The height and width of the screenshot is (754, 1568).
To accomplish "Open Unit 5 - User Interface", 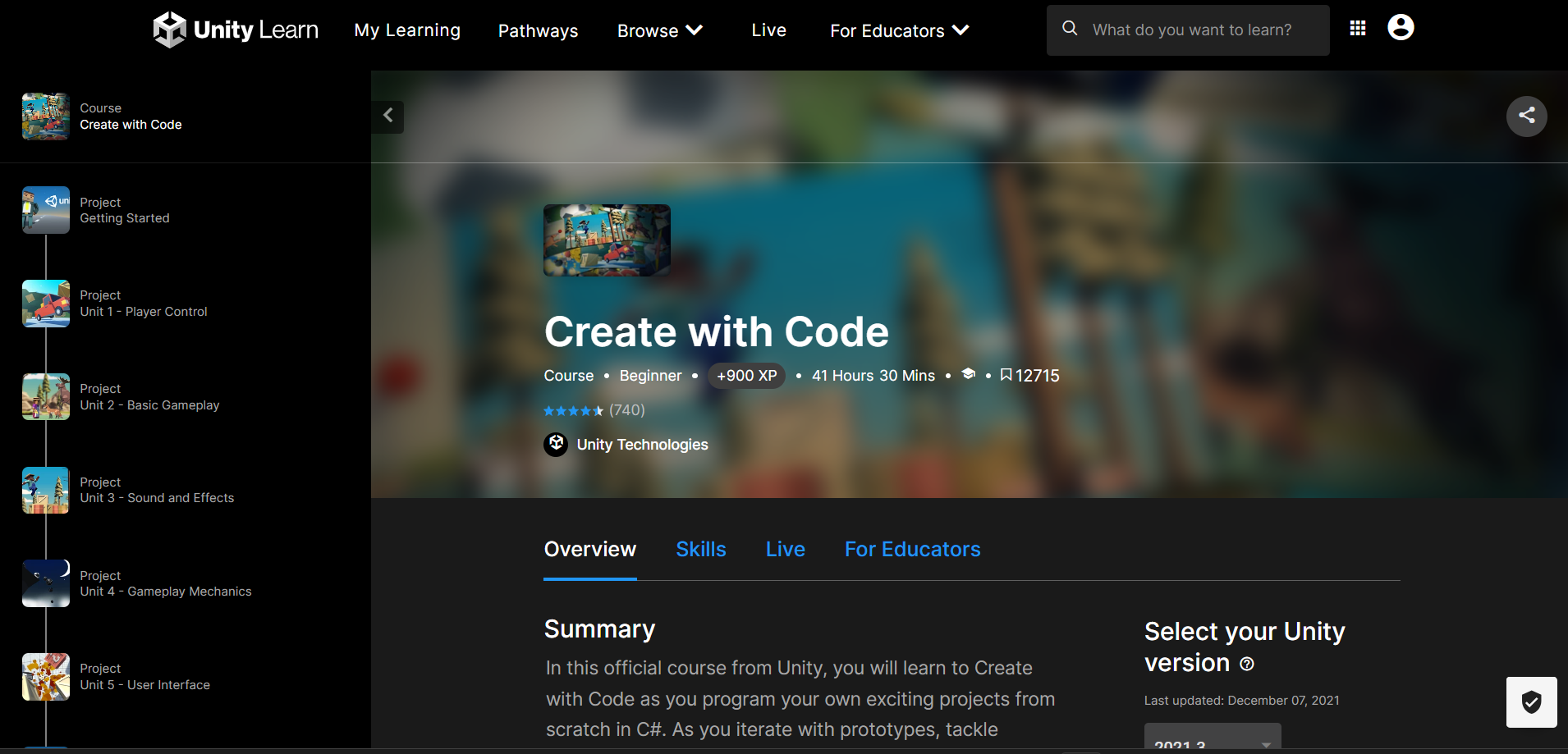I will coord(144,685).
